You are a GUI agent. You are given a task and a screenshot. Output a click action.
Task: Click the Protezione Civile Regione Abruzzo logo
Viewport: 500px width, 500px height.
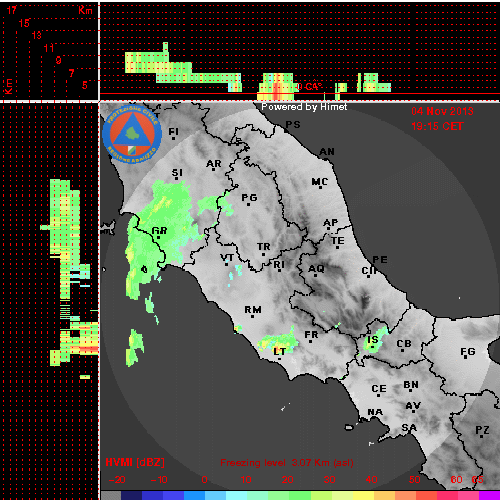click(x=132, y=134)
